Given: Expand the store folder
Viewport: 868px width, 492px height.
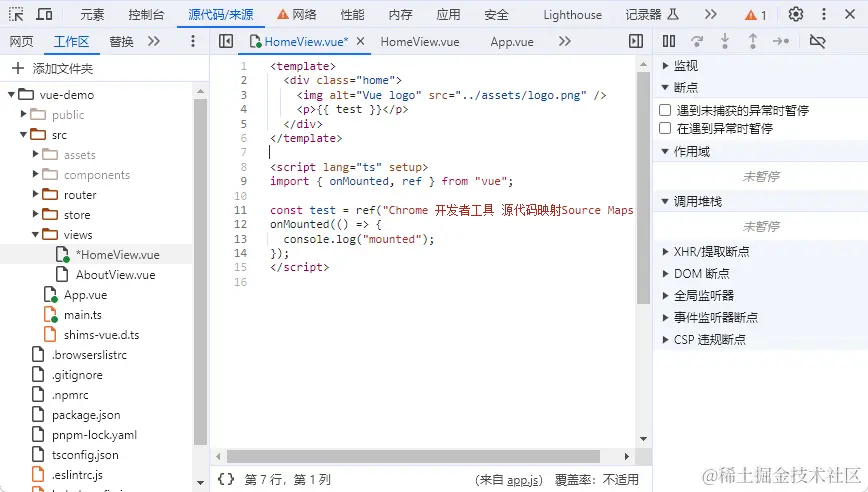Looking at the screenshot, I should (35, 214).
